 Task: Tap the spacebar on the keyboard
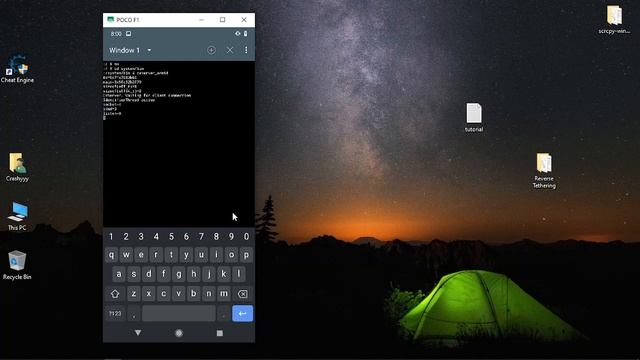(x=179, y=313)
